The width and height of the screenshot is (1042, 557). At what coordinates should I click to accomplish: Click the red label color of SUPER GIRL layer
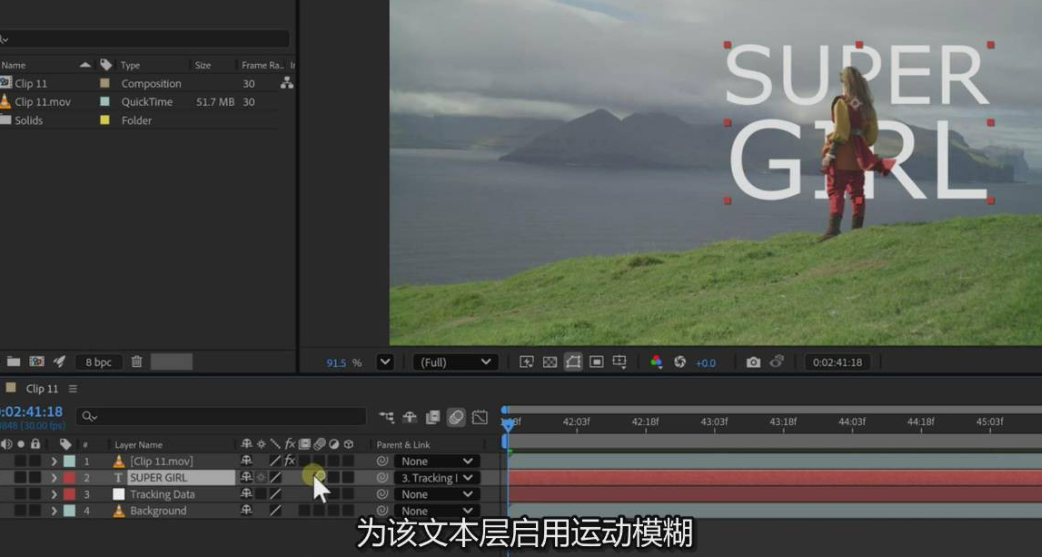pos(69,478)
